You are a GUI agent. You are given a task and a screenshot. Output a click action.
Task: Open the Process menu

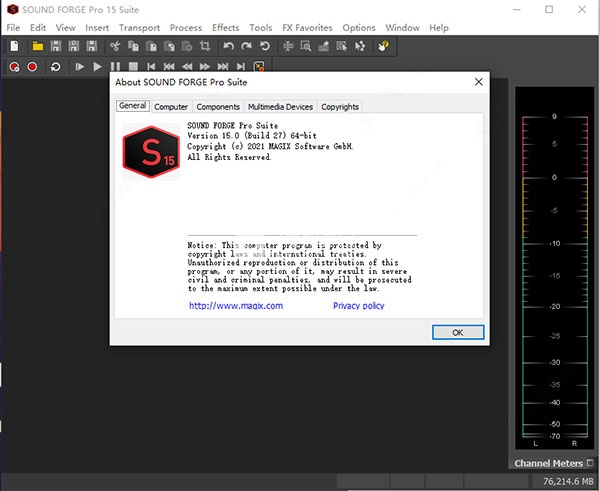point(186,28)
